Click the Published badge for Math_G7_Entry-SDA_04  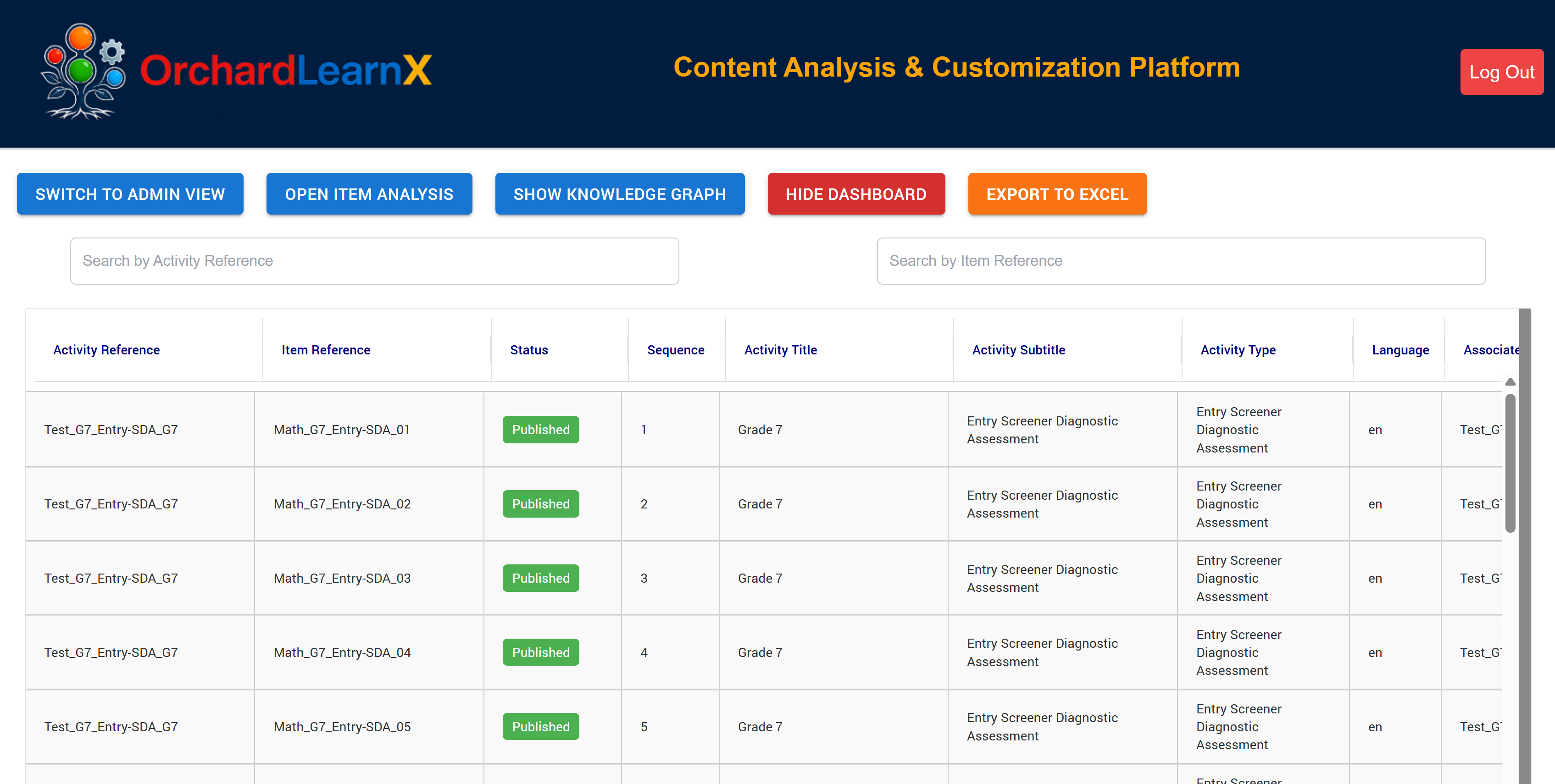click(x=540, y=652)
